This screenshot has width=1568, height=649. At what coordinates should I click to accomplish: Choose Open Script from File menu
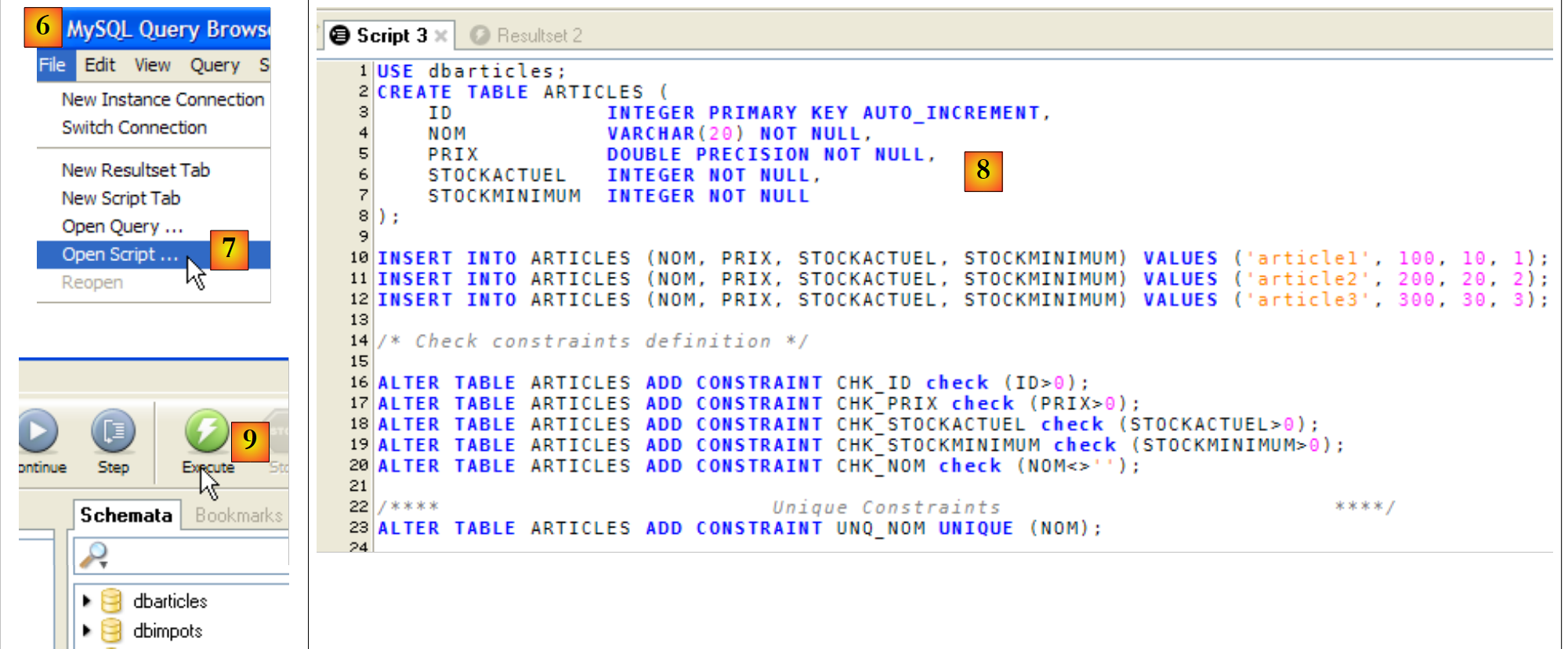coord(120,255)
